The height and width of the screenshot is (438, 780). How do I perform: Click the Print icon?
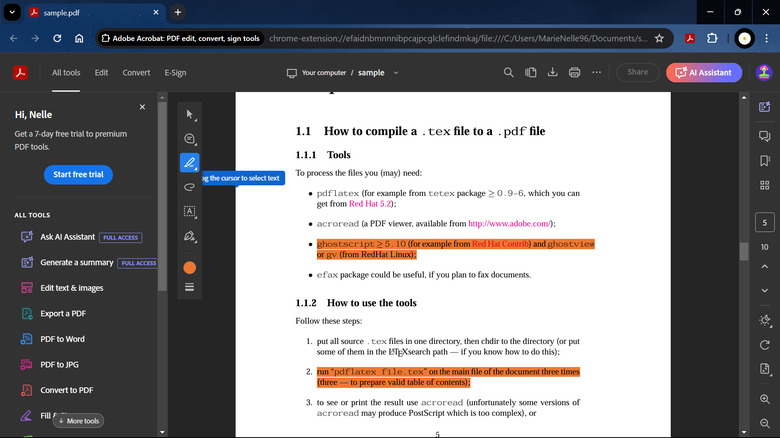click(x=574, y=72)
